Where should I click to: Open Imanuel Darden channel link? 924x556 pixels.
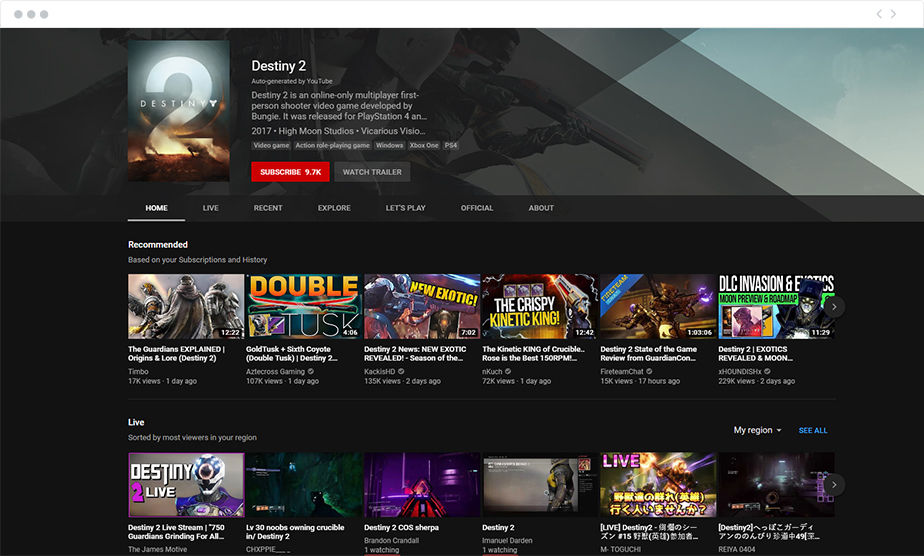click(x=507, y=540)
